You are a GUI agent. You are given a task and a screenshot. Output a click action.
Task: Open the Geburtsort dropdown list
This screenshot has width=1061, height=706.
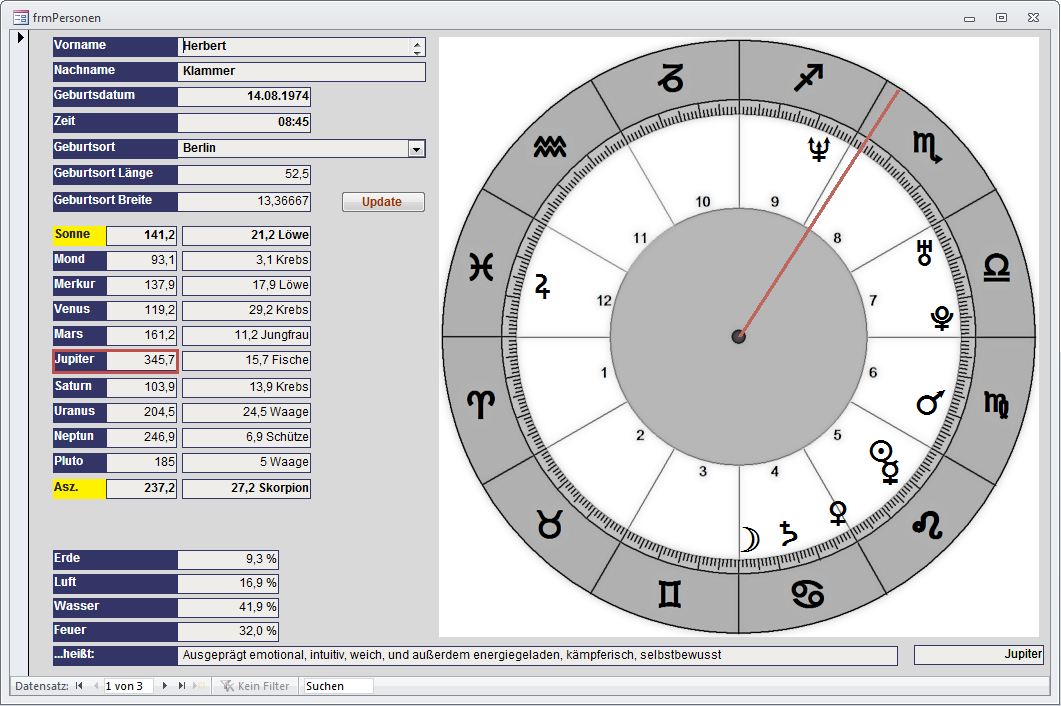[x=416, y=149]
